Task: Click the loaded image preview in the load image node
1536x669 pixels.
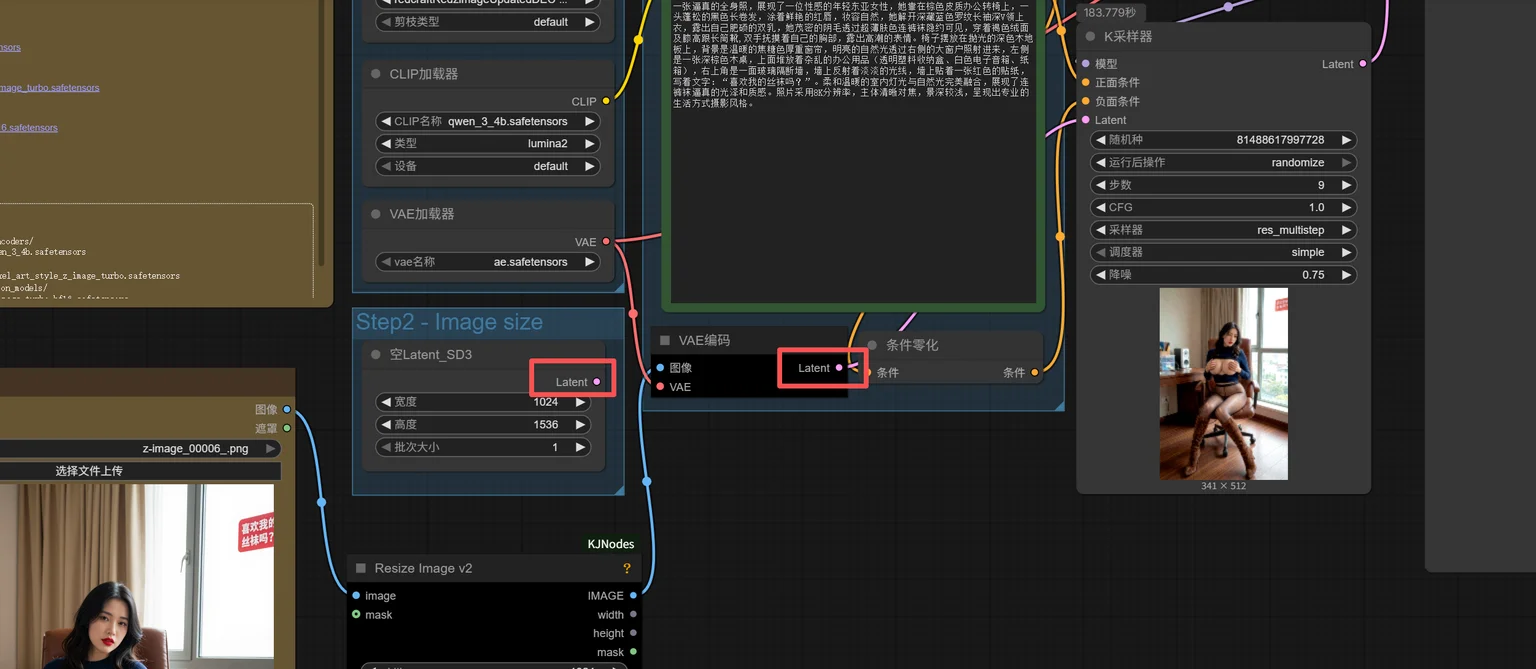Action: pyautogui.click(x=137, y=576)
